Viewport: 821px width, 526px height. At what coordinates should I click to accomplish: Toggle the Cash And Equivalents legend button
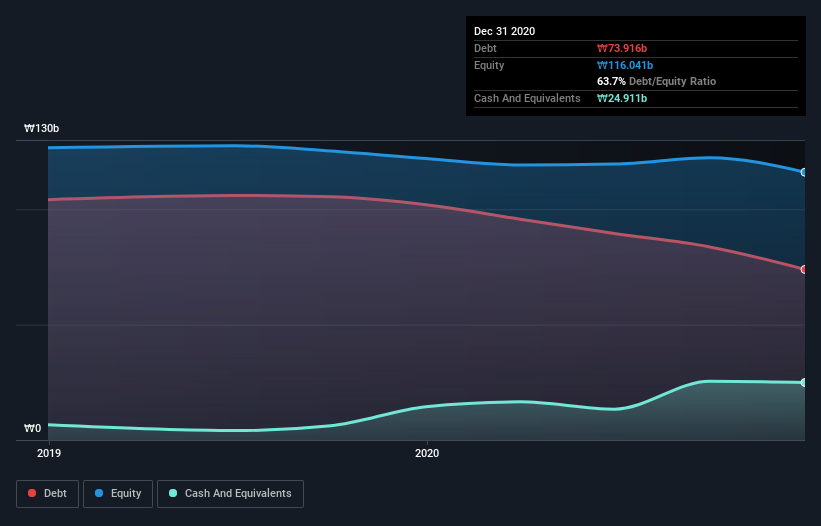tap(230, 494)
